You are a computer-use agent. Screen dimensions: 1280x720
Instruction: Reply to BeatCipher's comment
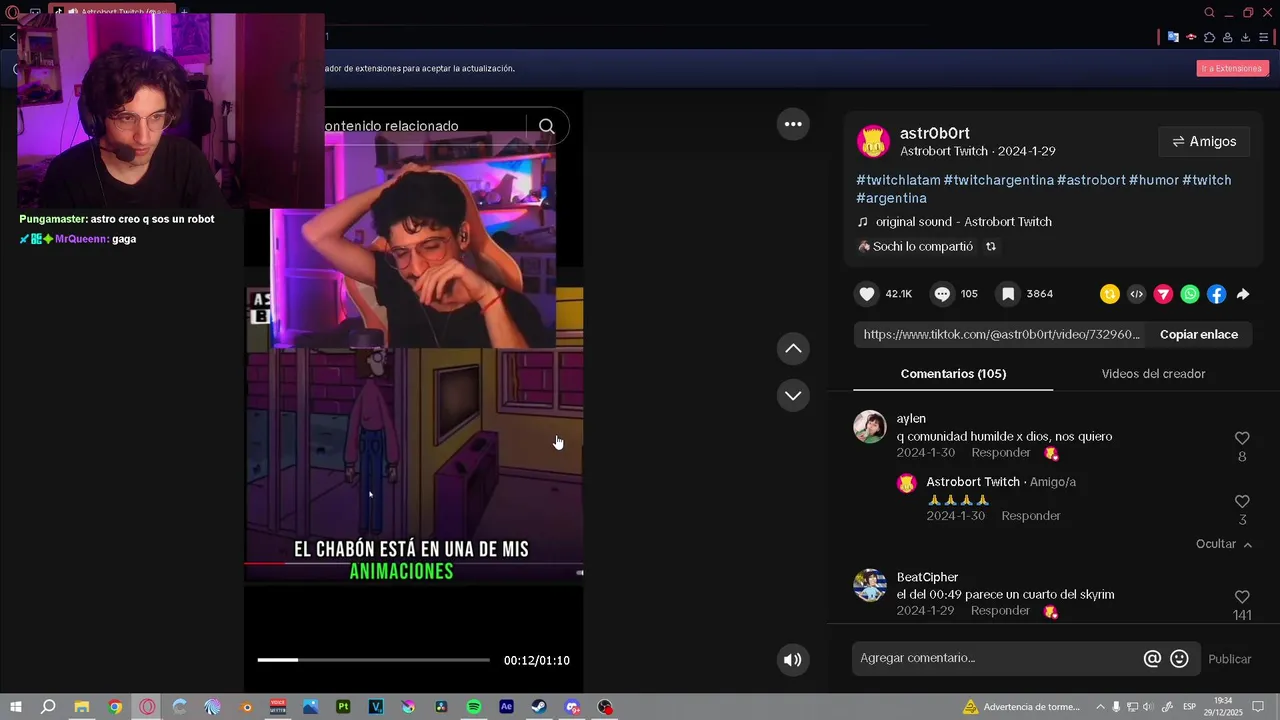pyautogui.click(x=1000, y=611)
